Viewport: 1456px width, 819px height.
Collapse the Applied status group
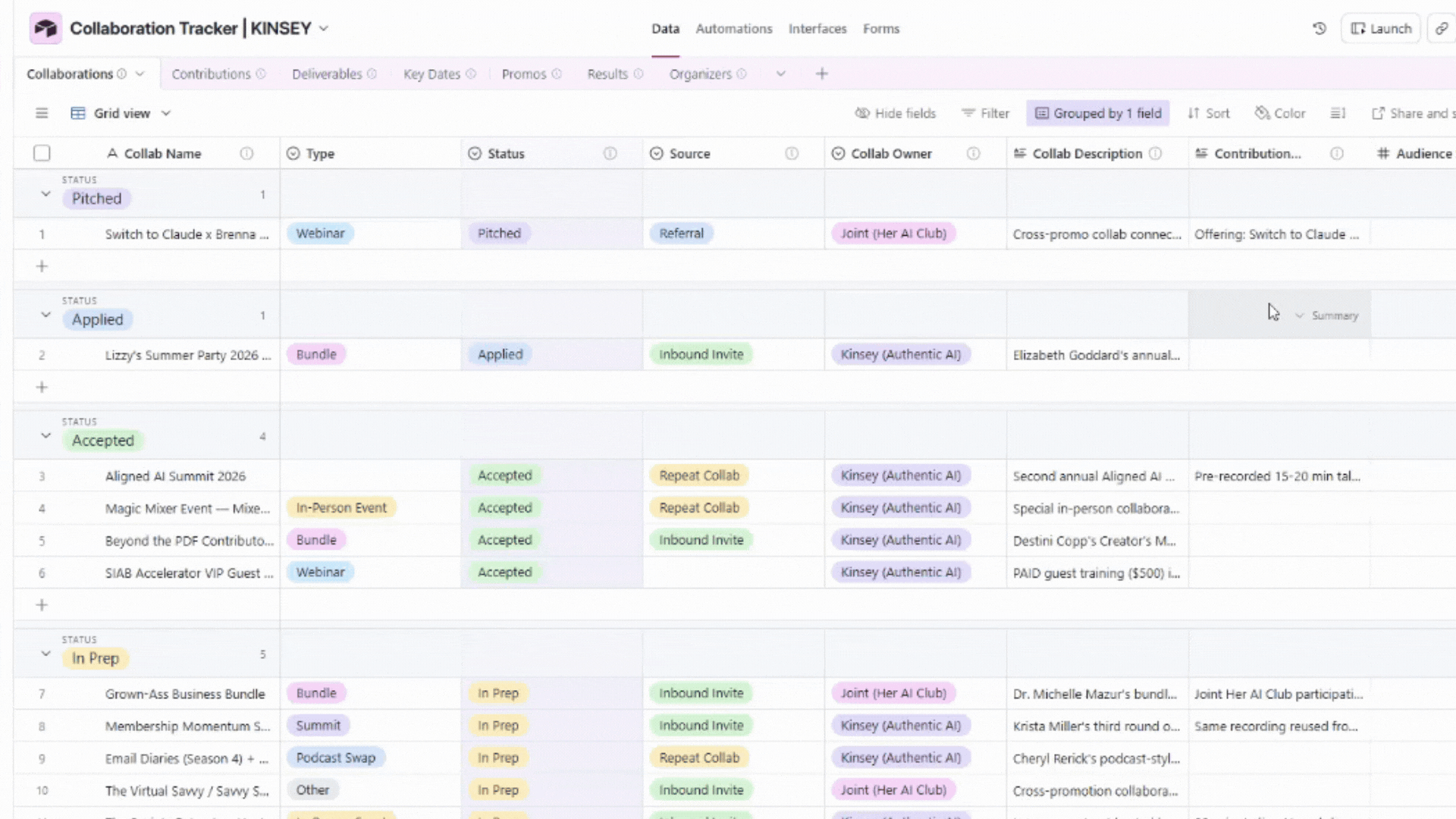click(45, 315)
